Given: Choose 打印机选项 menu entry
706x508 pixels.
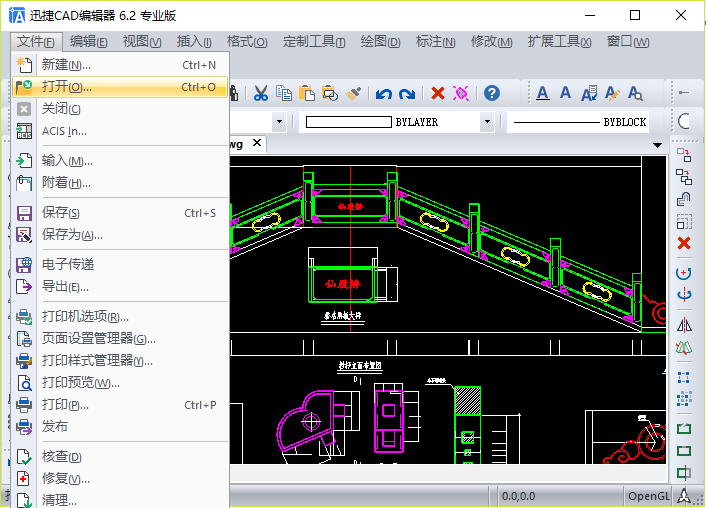Looking at the screenshot, I should [121, 316].
